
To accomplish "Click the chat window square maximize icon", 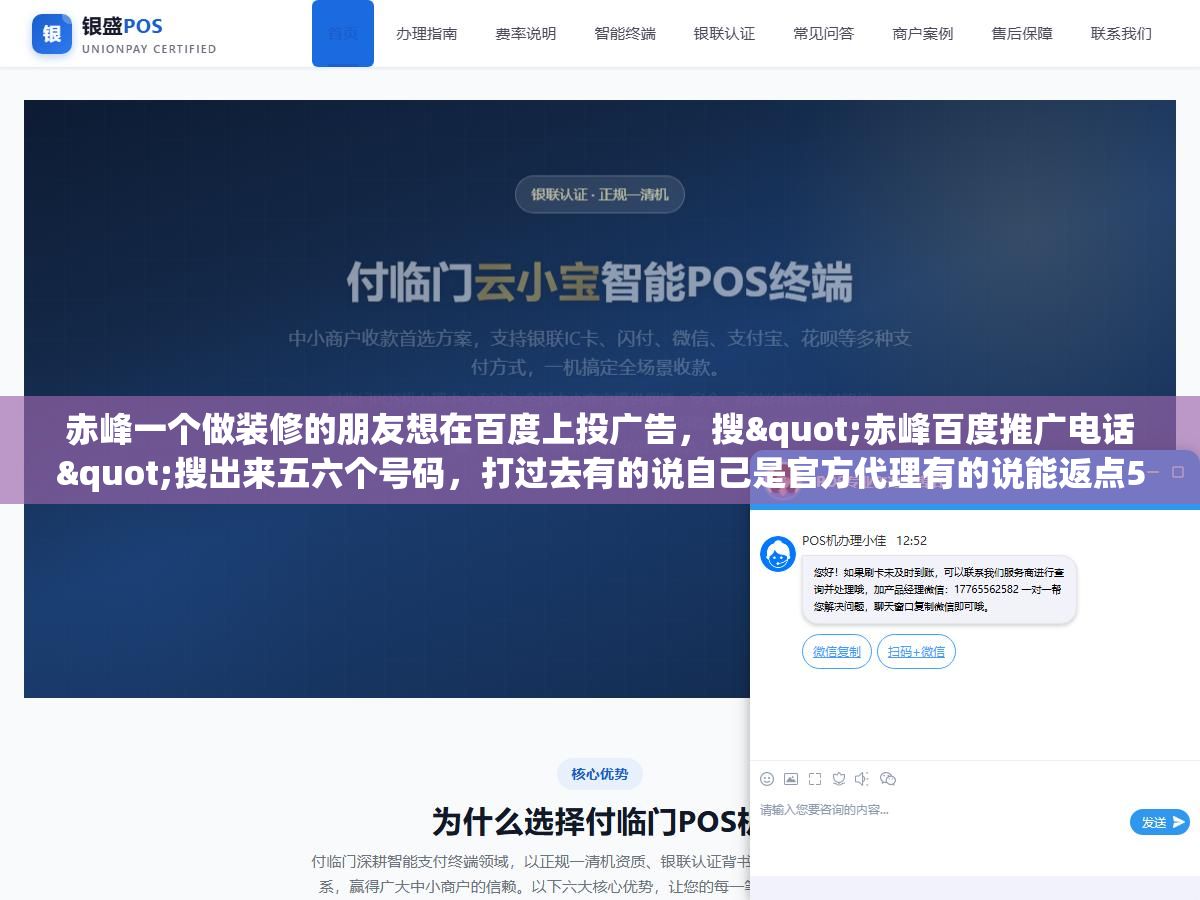I will point(1178,473).
